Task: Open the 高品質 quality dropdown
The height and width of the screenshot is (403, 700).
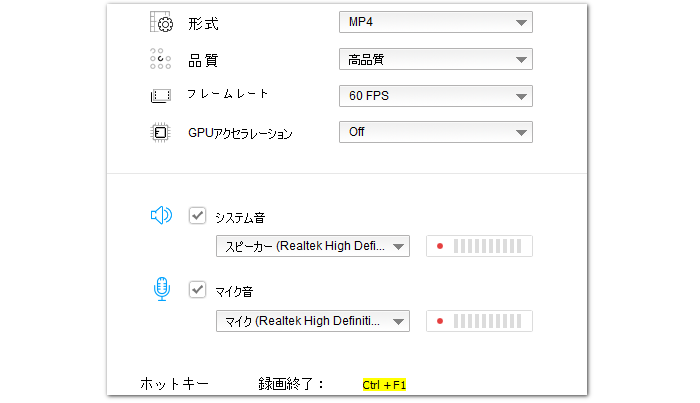Action: pos(435,60)
